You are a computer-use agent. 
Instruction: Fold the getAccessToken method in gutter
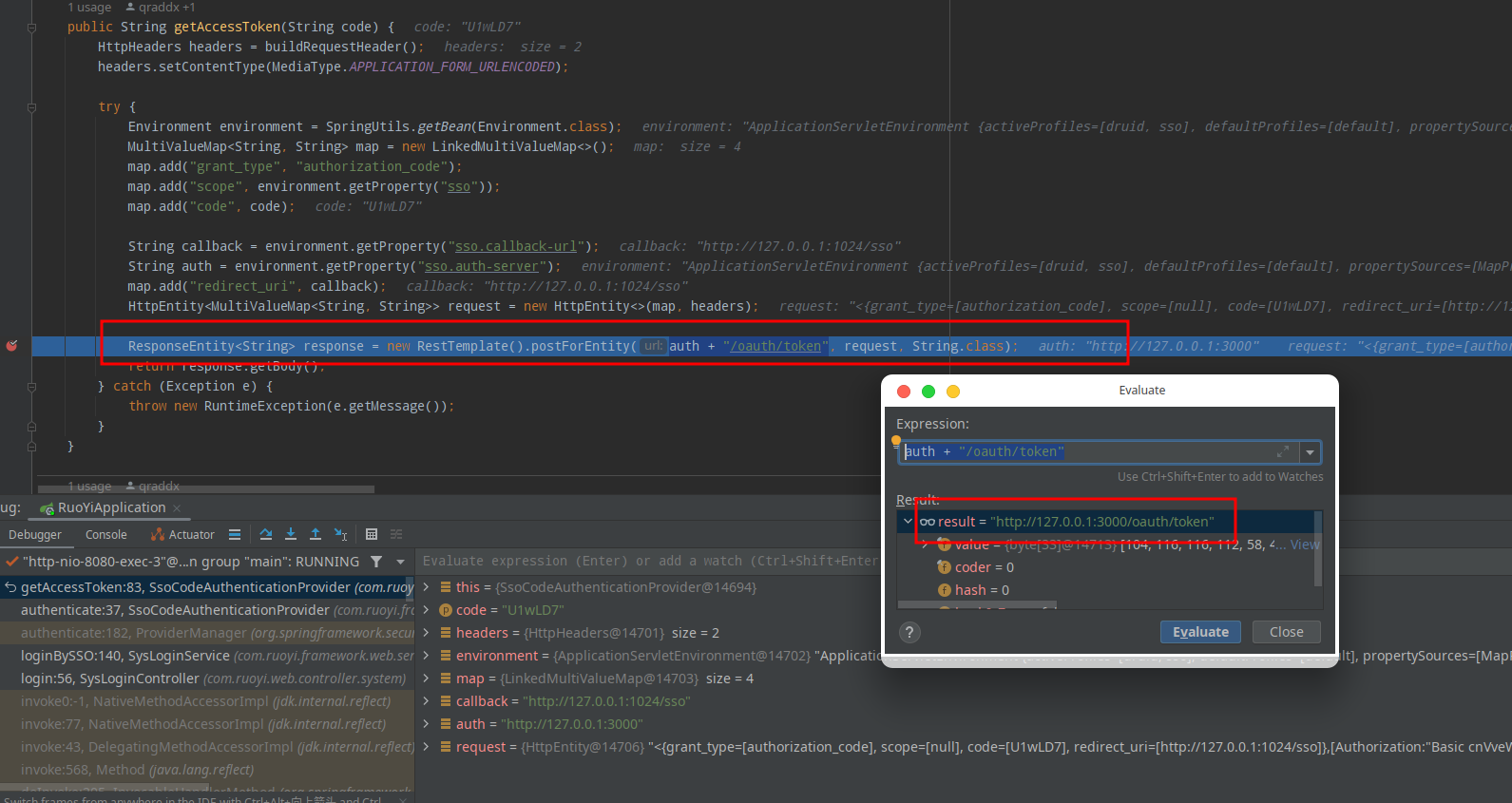pos(31,28)
